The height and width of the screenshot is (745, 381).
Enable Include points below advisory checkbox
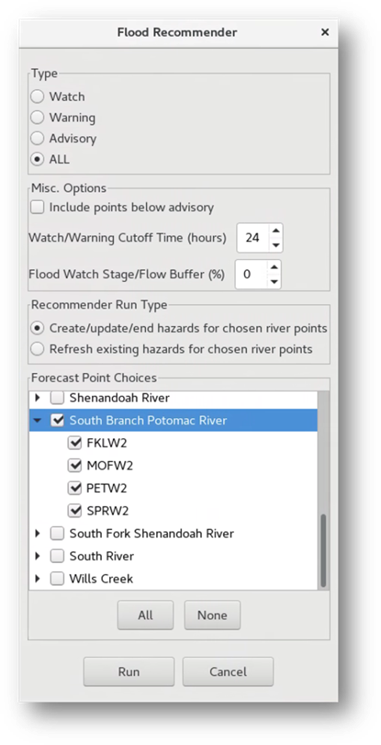pyautogui.click(x=37, y=208)
